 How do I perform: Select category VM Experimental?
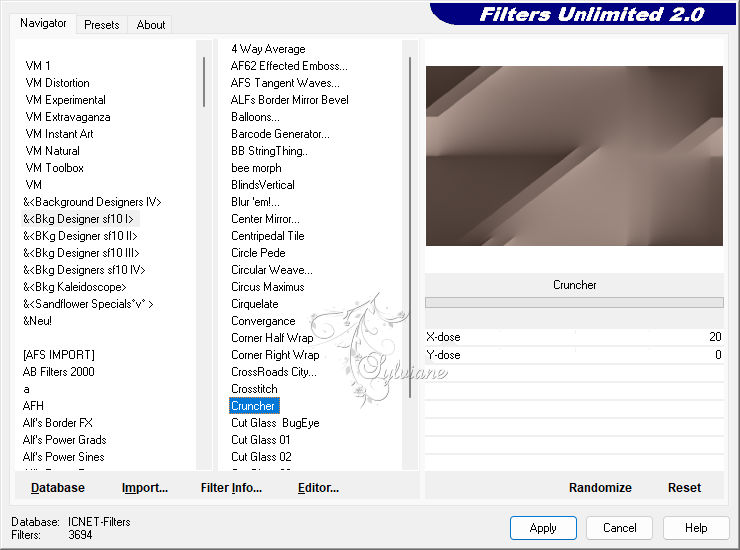[x=66, y=100]
